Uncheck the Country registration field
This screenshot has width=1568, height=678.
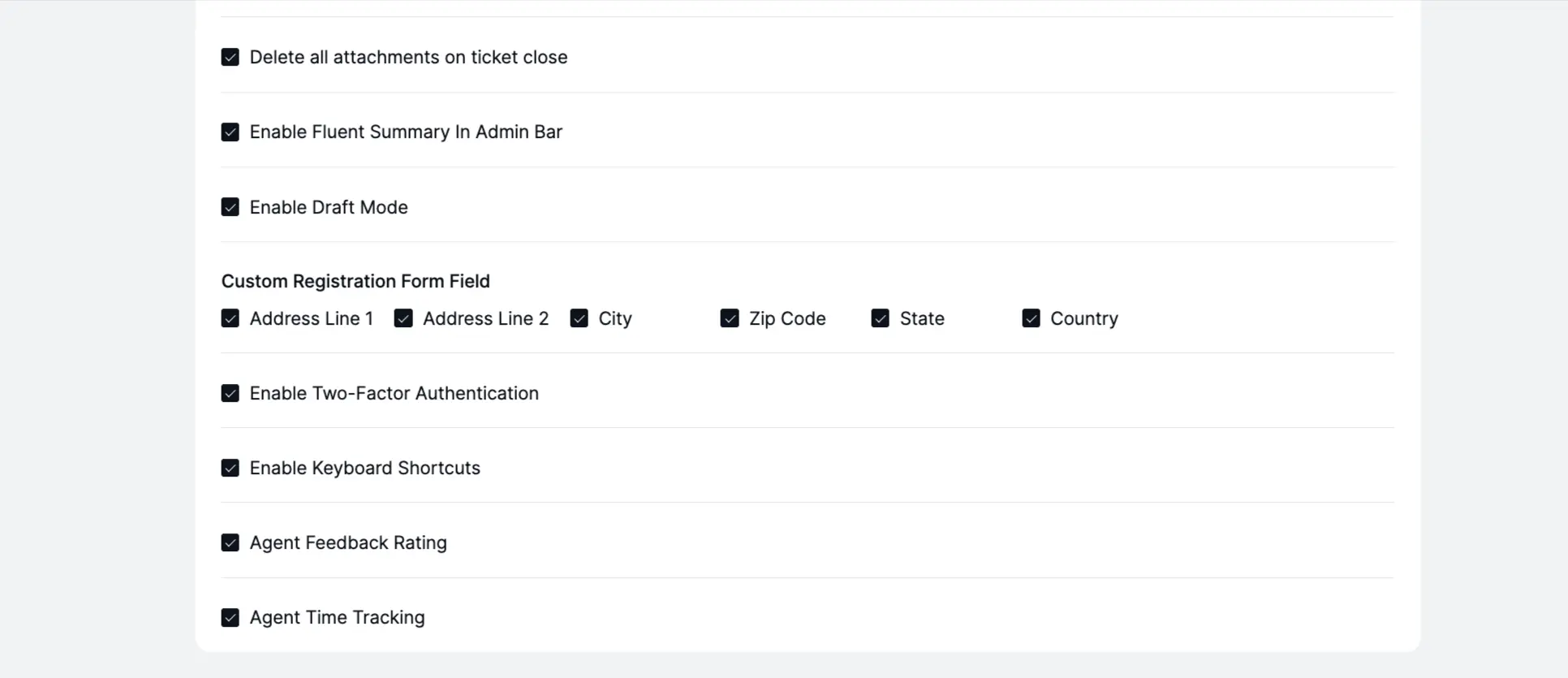(1031, 318)
